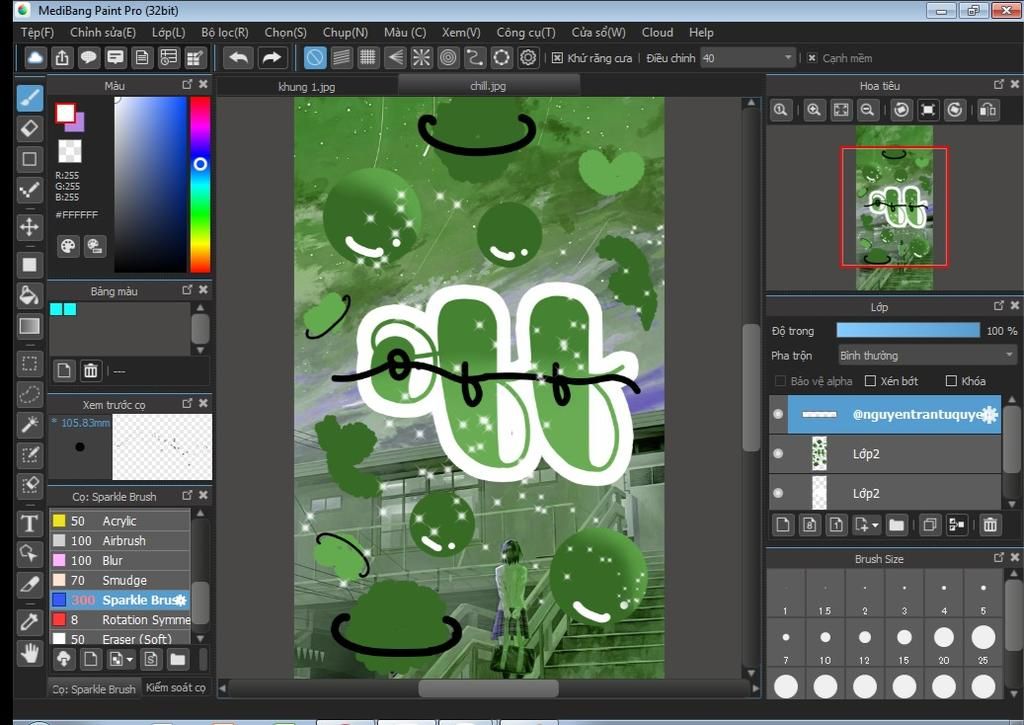This screenshot has width=1024, height=725.
Task: Select the first Lớp2 layer thumbnail
Action: click(819, 453)
